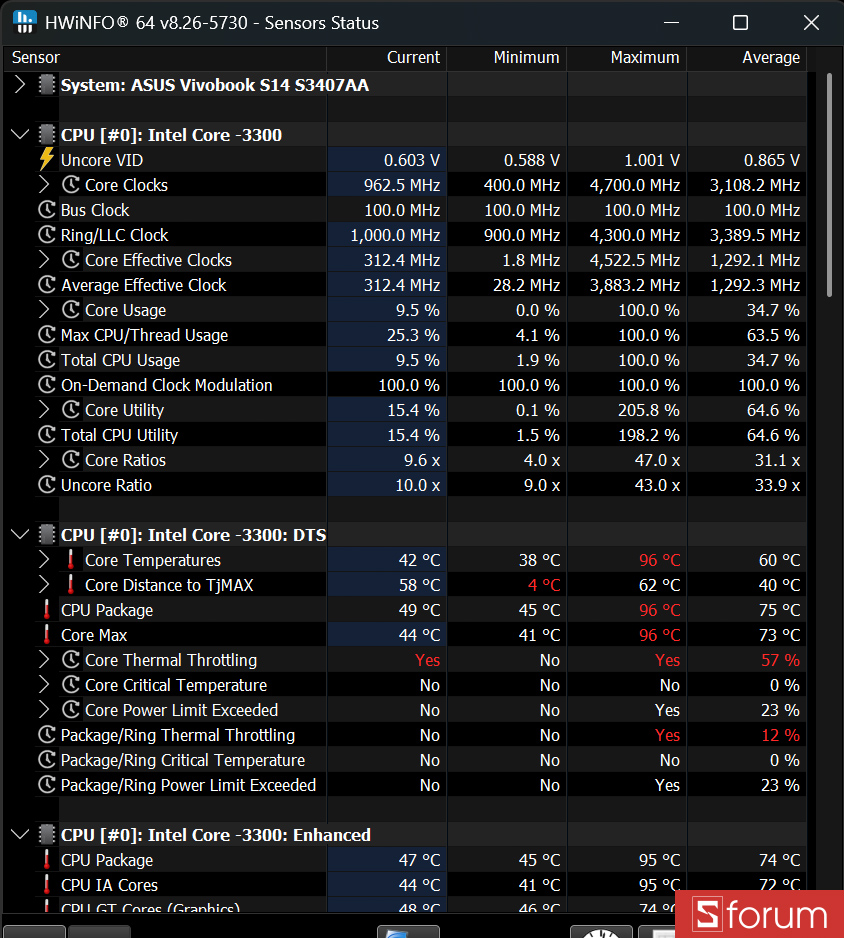Collapse the Intel Core -3300: DTS group
The image size is (844, 938).
(x=20, y=535)
